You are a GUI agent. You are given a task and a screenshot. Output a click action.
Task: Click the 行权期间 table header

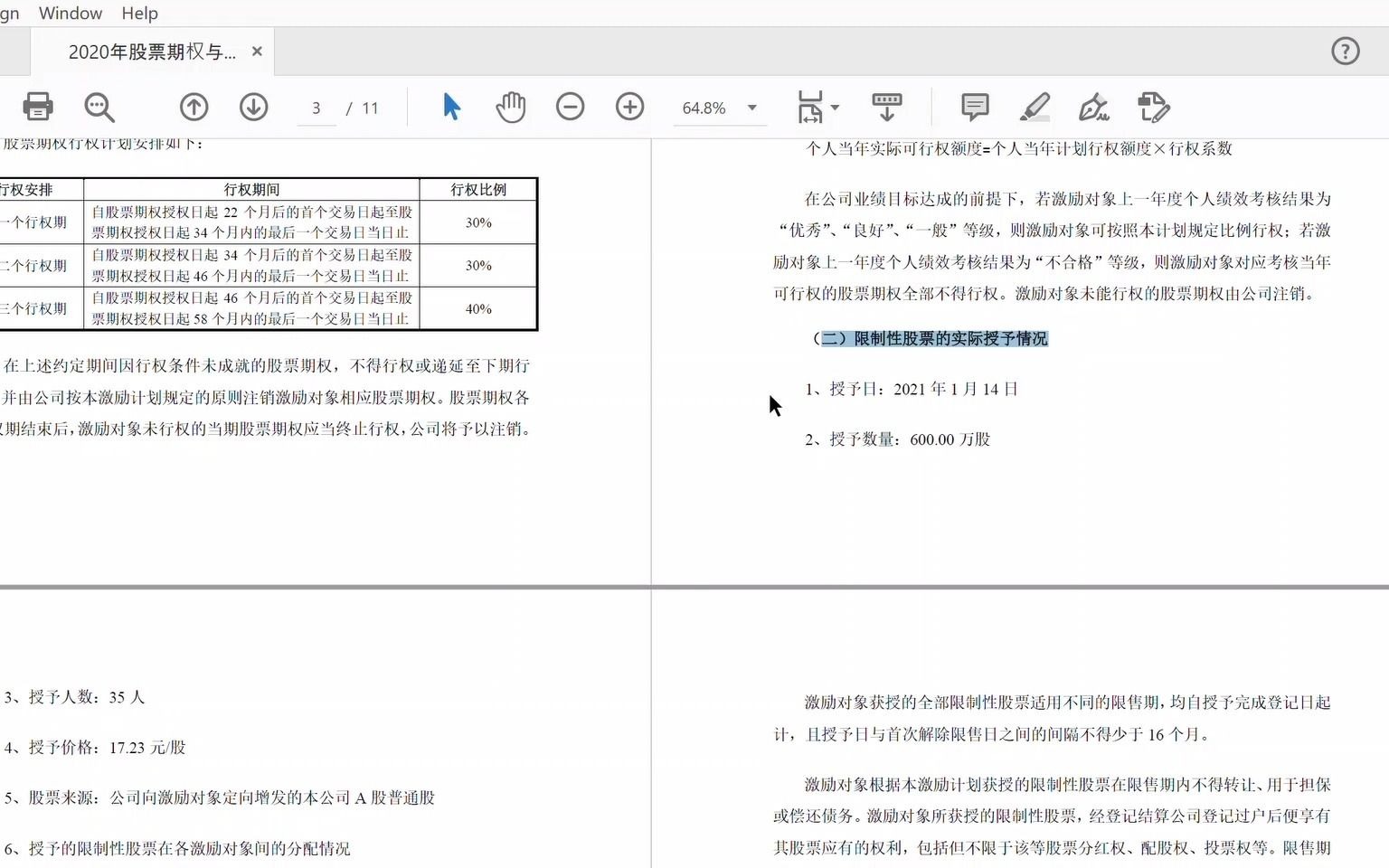coord(251,189)
